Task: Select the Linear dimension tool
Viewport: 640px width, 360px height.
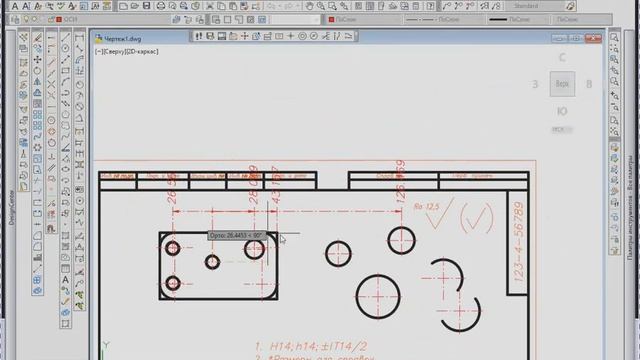Action: [x=80, y=38]
